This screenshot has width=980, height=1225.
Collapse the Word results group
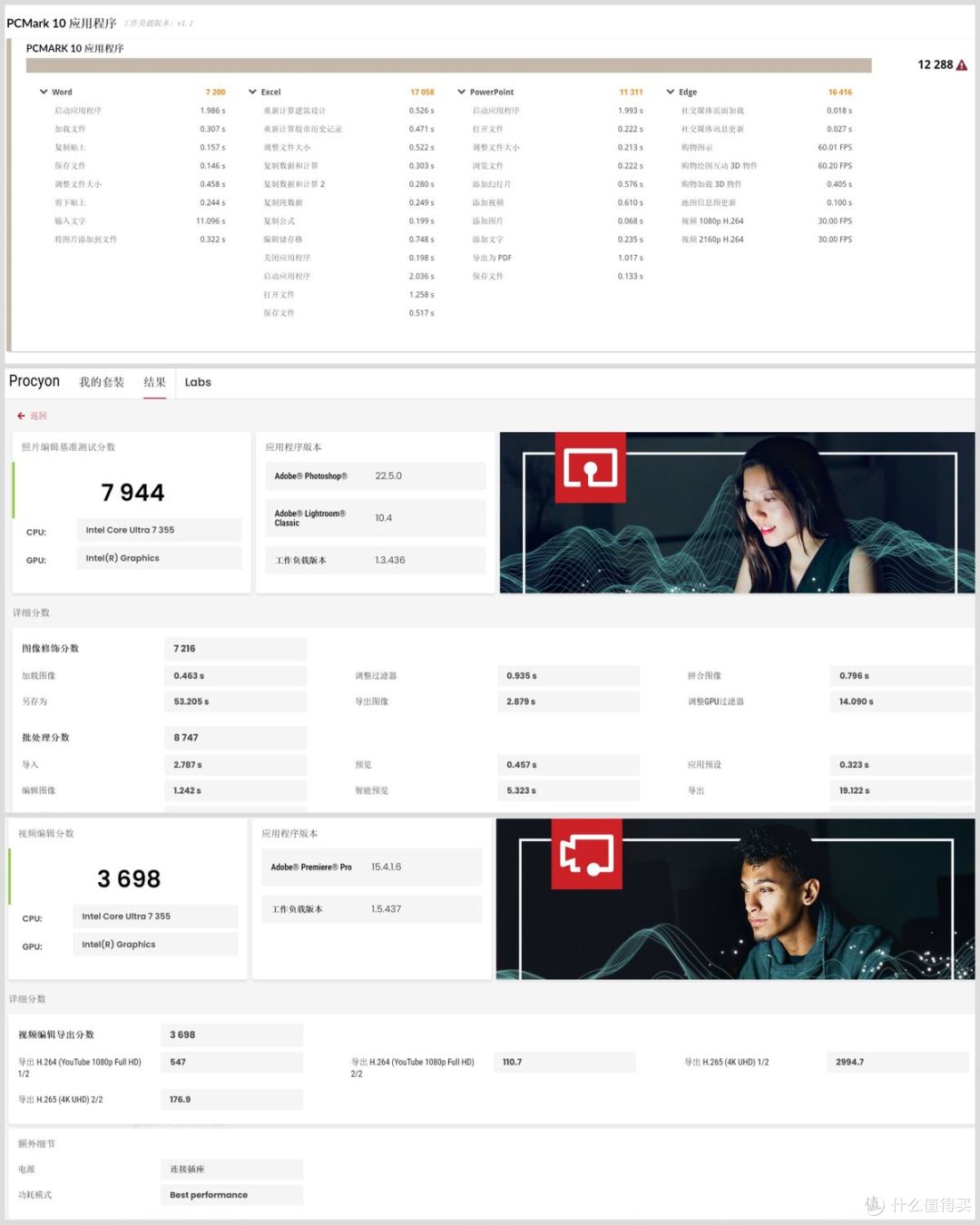[44, 92]
